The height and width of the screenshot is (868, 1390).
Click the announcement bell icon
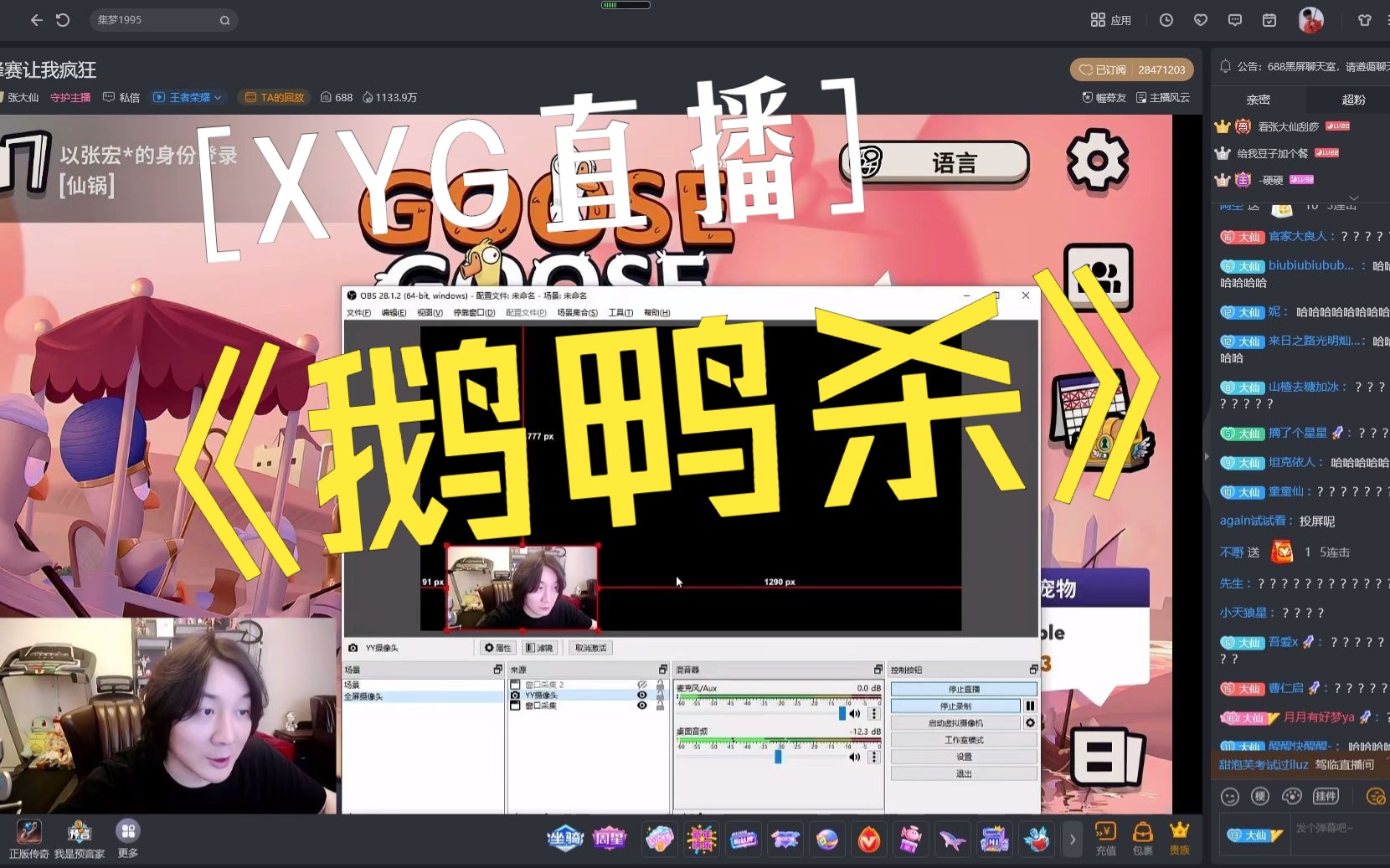click(x=1225, y=66)
